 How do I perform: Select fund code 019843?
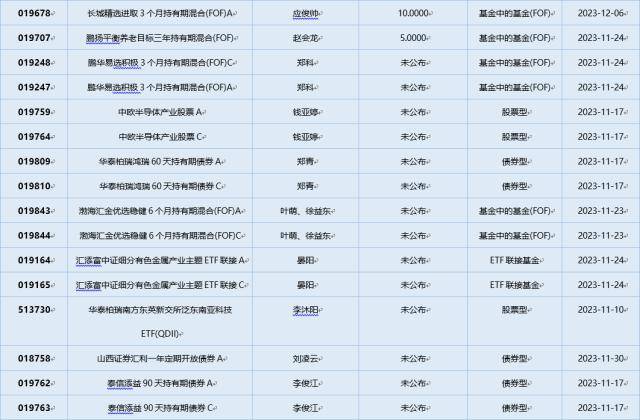34,211
